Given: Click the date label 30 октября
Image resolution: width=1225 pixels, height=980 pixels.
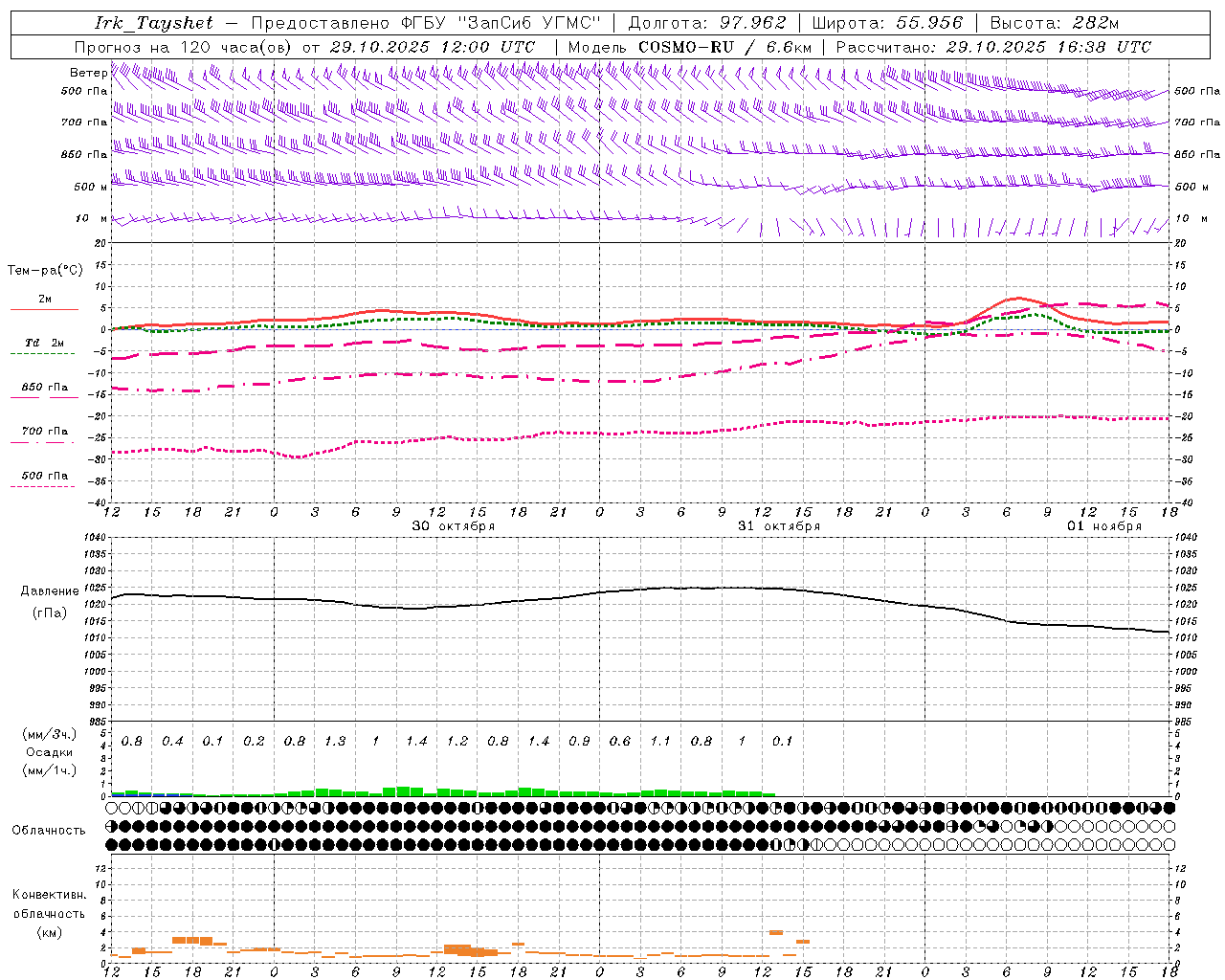Looking at the screenshot, I should click(454, 526).
